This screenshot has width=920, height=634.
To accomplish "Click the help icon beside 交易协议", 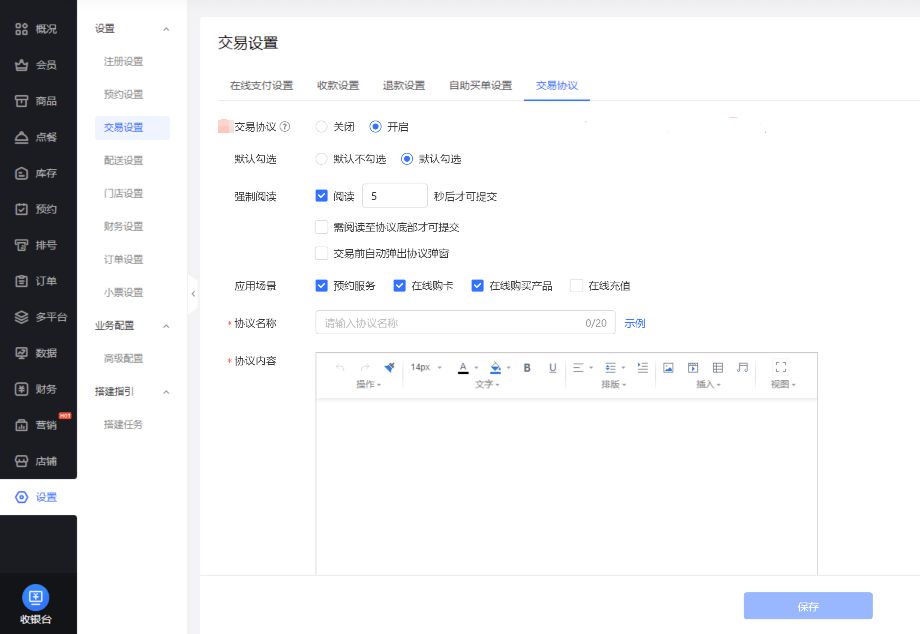I will pyautogui.click(x=286, y=127).
